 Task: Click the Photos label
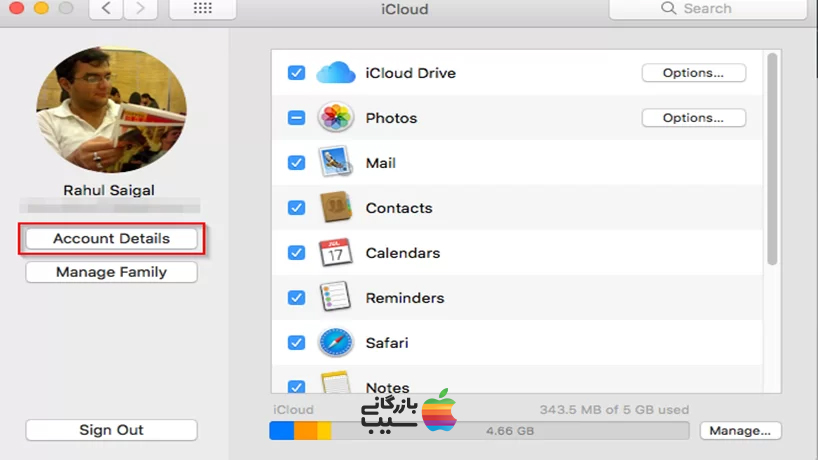click(391, 118)
